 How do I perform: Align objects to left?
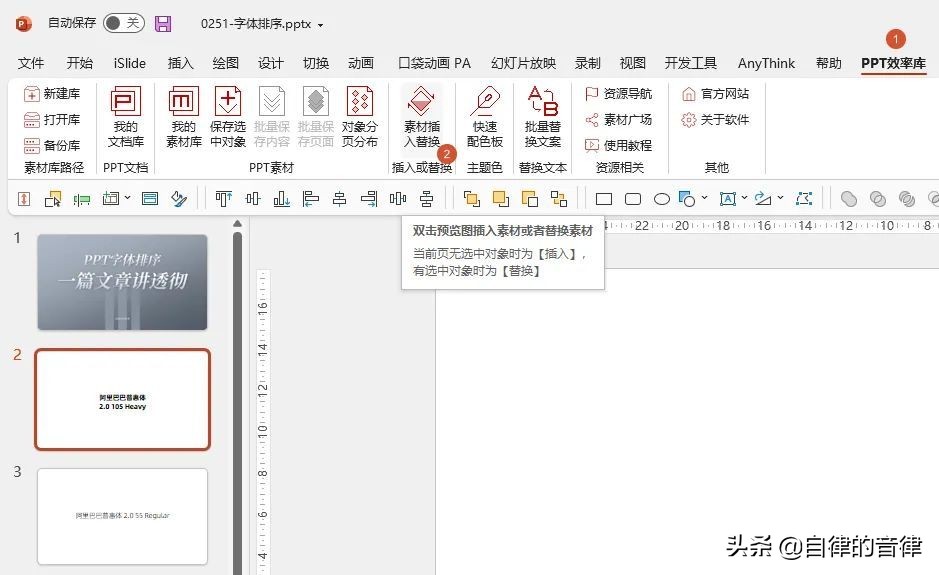(x=310, y=198)
